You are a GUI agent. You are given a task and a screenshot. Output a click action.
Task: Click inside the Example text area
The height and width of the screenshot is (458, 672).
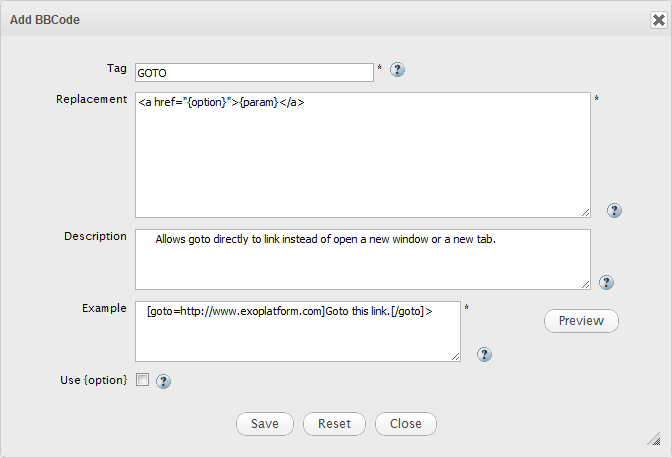pos(297,331)
